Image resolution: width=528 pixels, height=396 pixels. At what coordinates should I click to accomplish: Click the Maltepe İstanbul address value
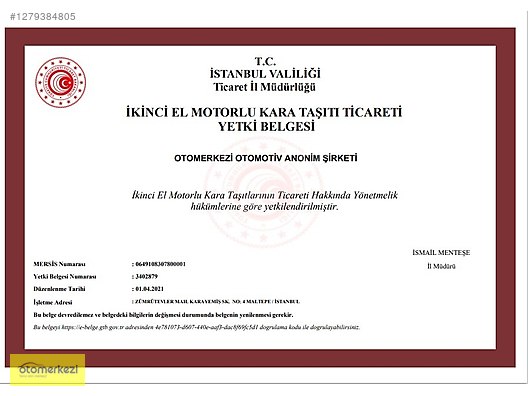pos(216,301)
